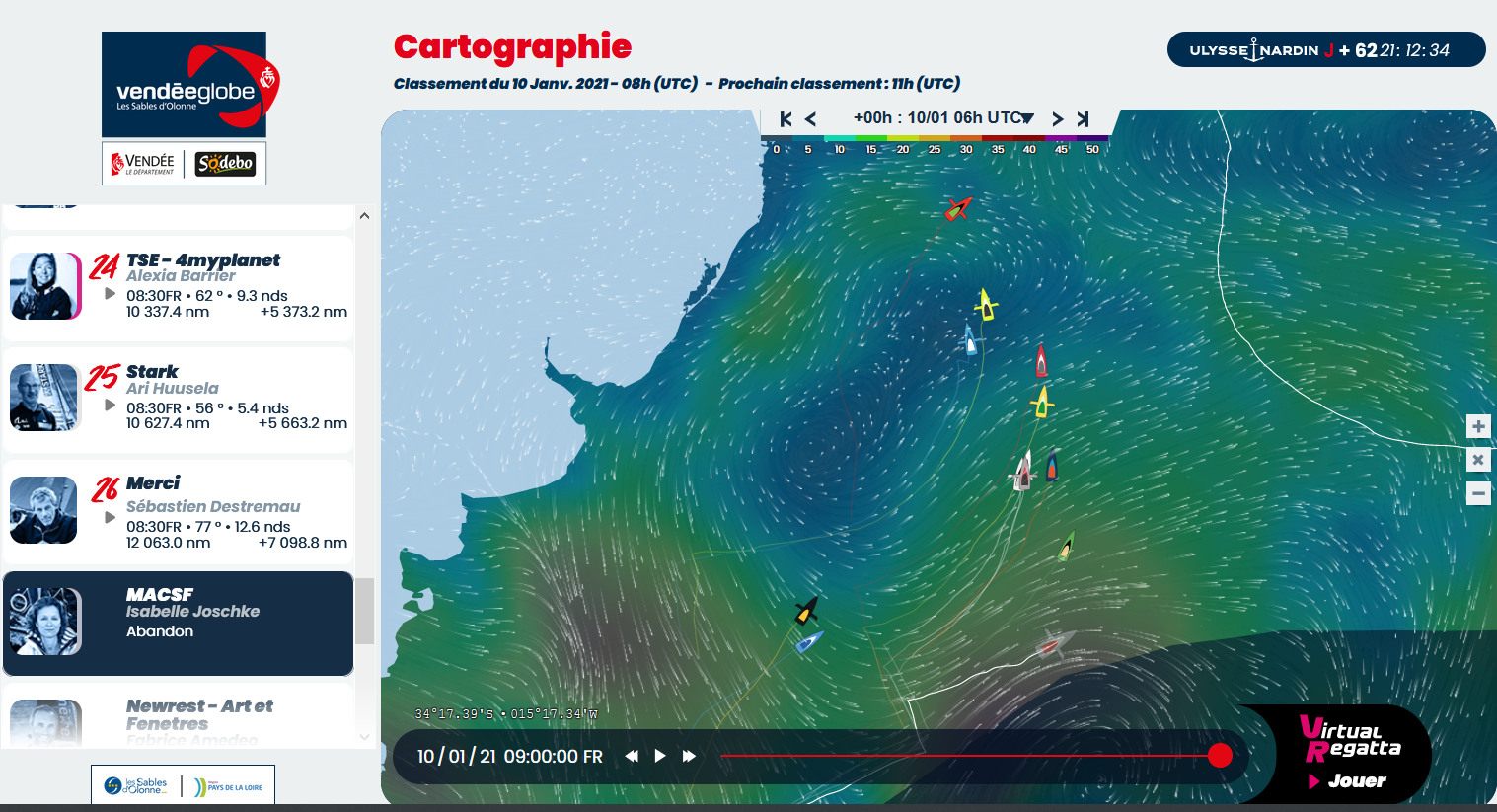1497x812 pixels.
Task: Select the blue boat near black boat
Action: 809,642
